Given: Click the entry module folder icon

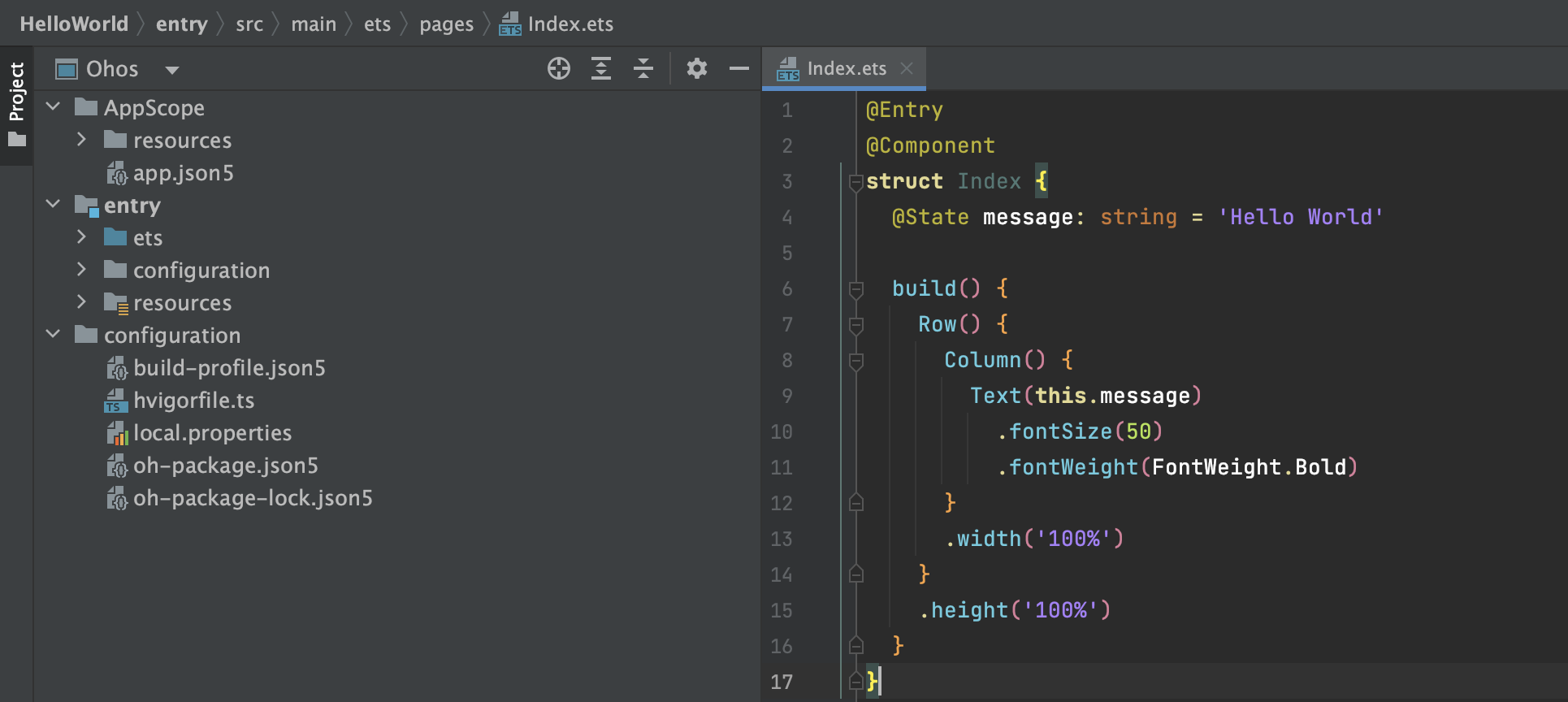Looking at the screenshot, I should click(87, 206).
